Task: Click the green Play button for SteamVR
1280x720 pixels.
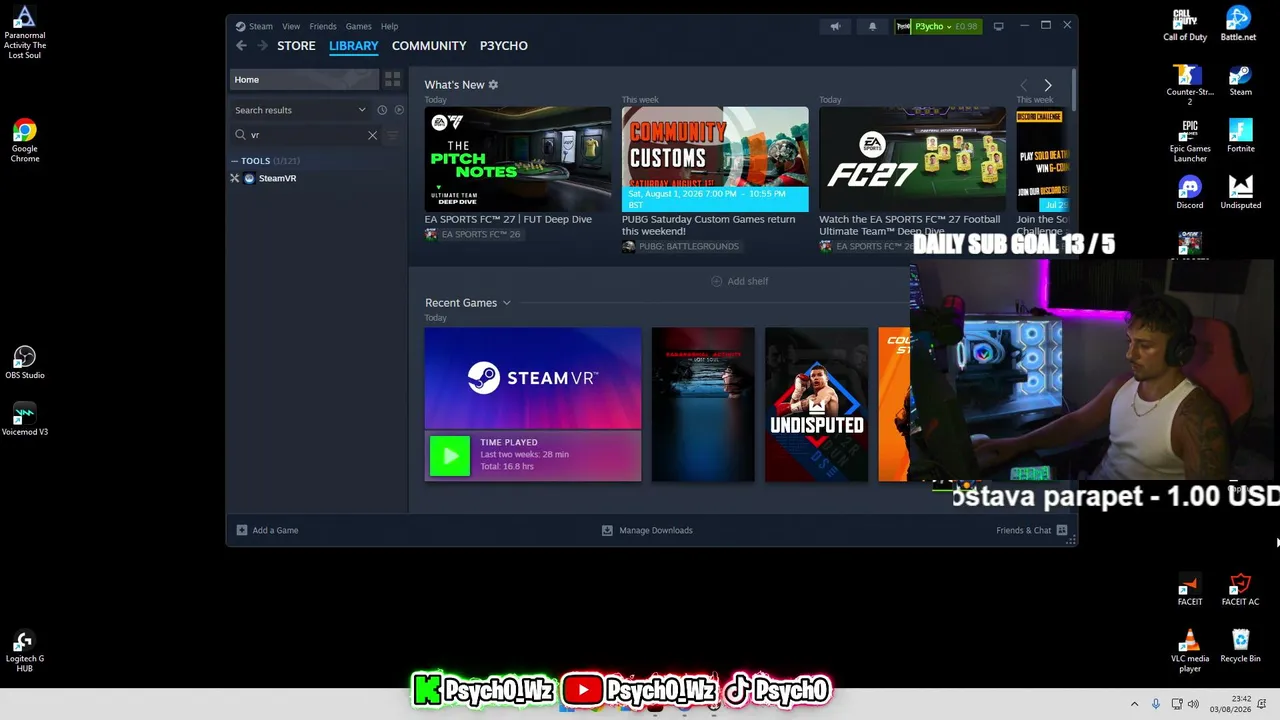Action: tap(449, 455)
